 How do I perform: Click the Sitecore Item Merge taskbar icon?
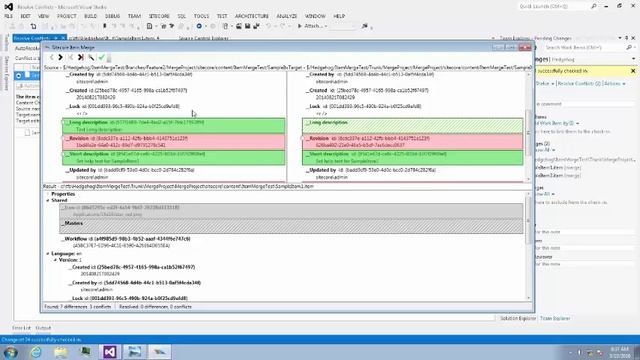pyautogui.click(x=159, y=351)
